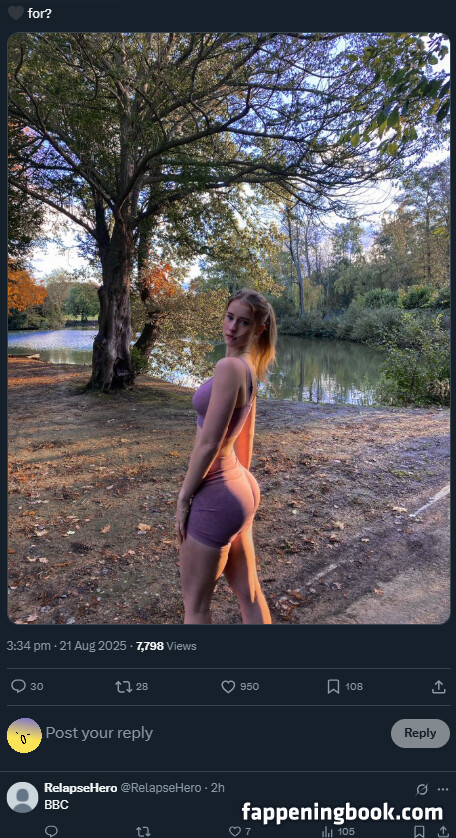Open replies via the comment icon showing 30
The image size is (456, 838).
point(19,686)
